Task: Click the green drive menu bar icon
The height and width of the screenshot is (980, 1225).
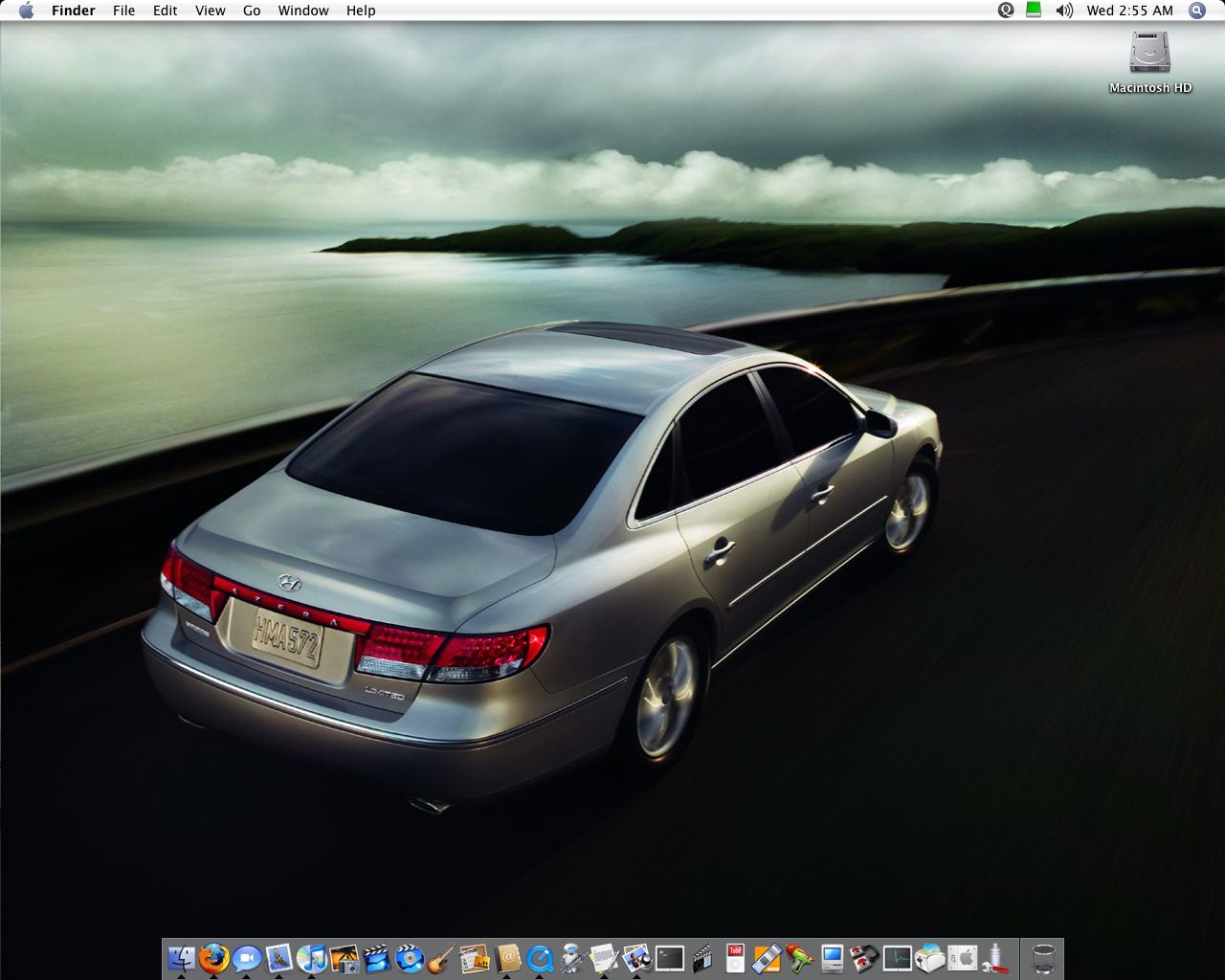Action: 1034,11
